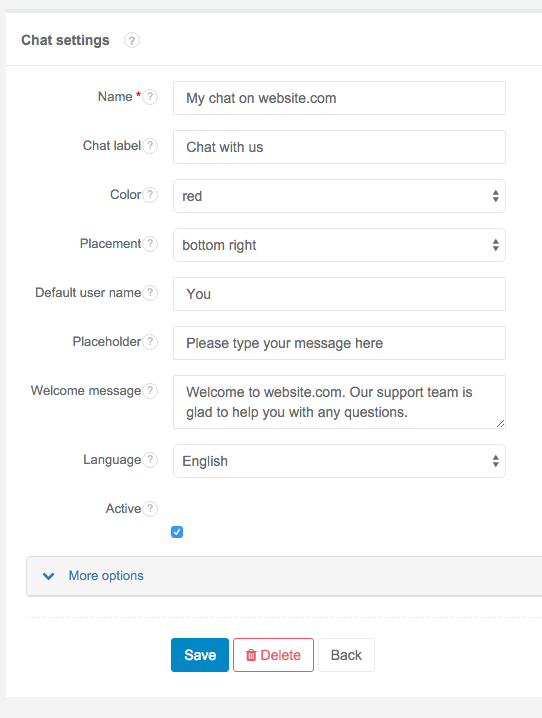Viewport: 542px width, 718px height.
Task: Focus the Default user name field
Action: [339, 294]
